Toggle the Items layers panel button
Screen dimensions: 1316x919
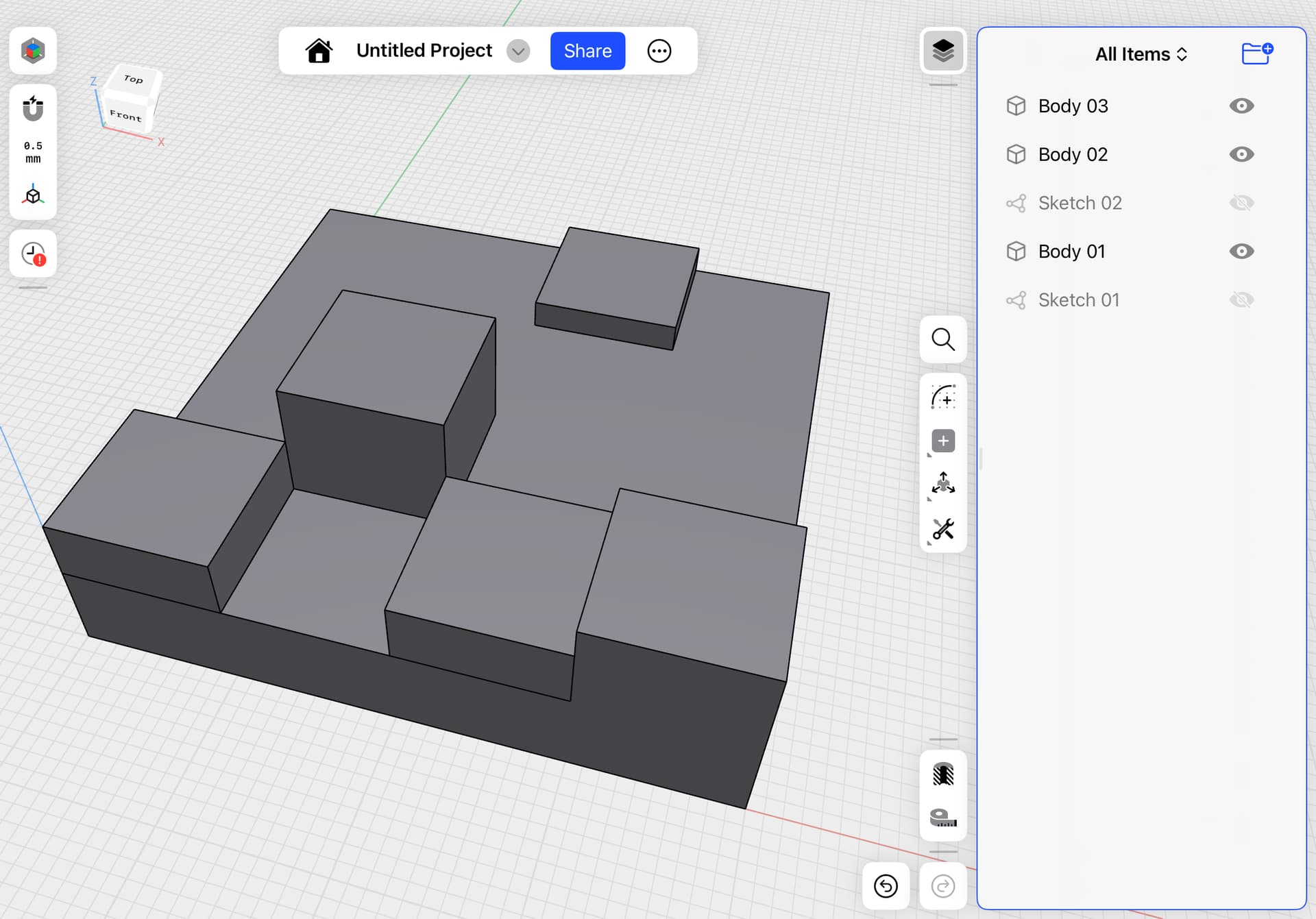(943, 51)
